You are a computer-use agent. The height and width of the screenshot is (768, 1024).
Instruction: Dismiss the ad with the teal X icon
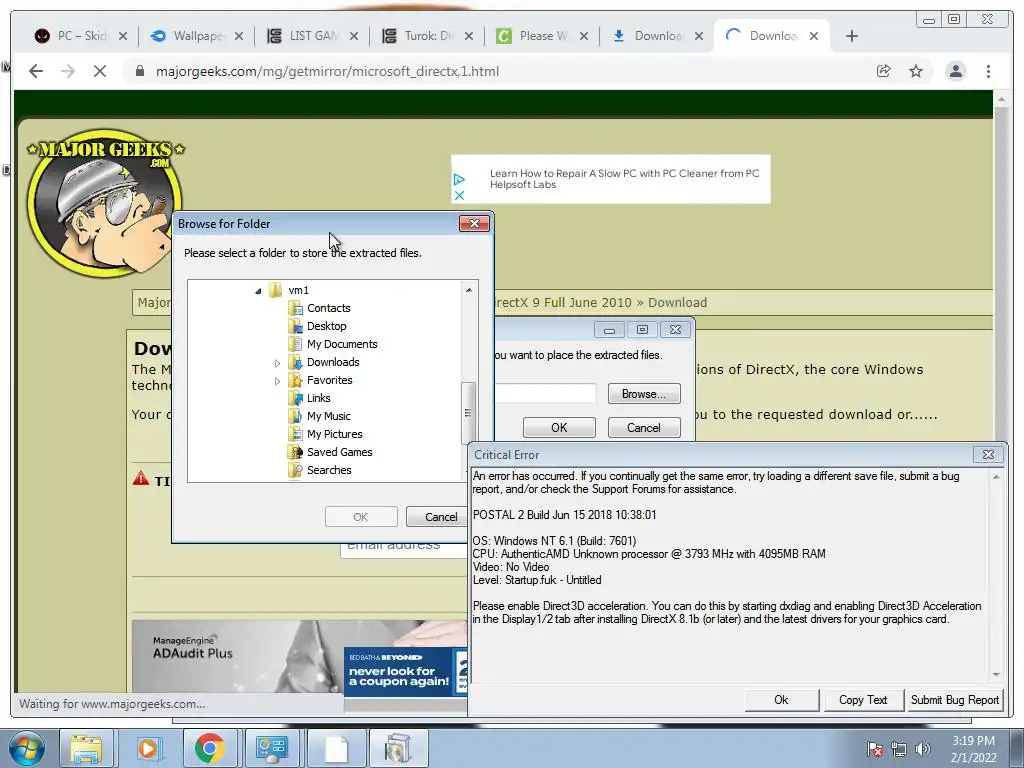tap(459, 195)
